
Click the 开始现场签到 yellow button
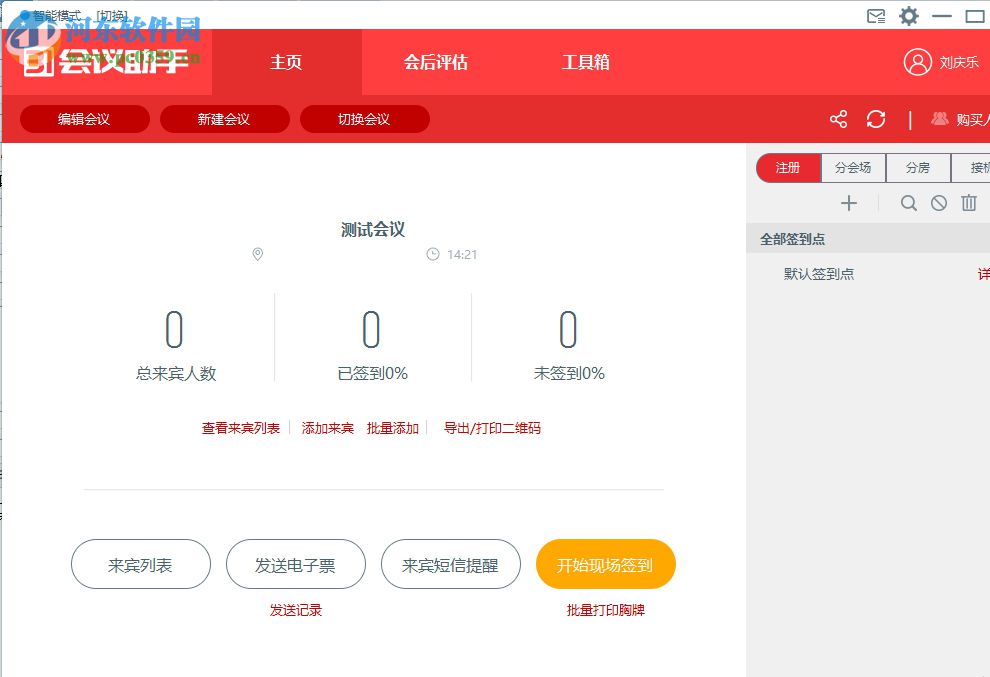pos(606,564)
